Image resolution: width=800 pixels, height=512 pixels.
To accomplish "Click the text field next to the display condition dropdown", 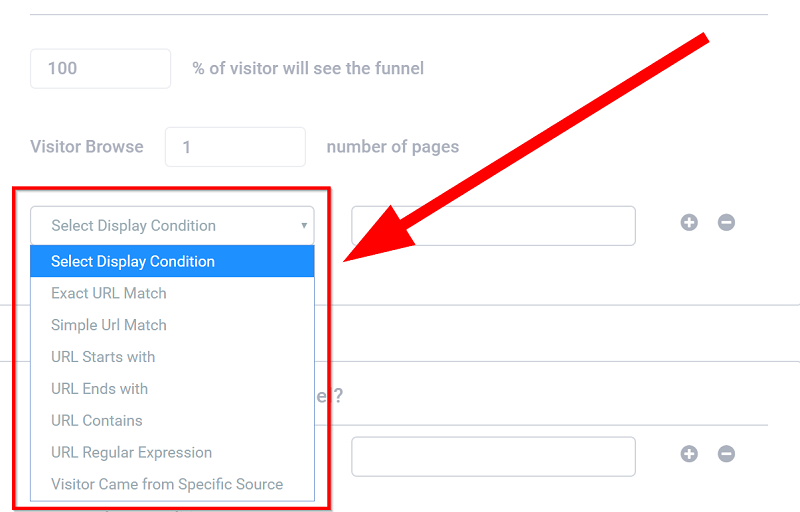I will [493, 226].
